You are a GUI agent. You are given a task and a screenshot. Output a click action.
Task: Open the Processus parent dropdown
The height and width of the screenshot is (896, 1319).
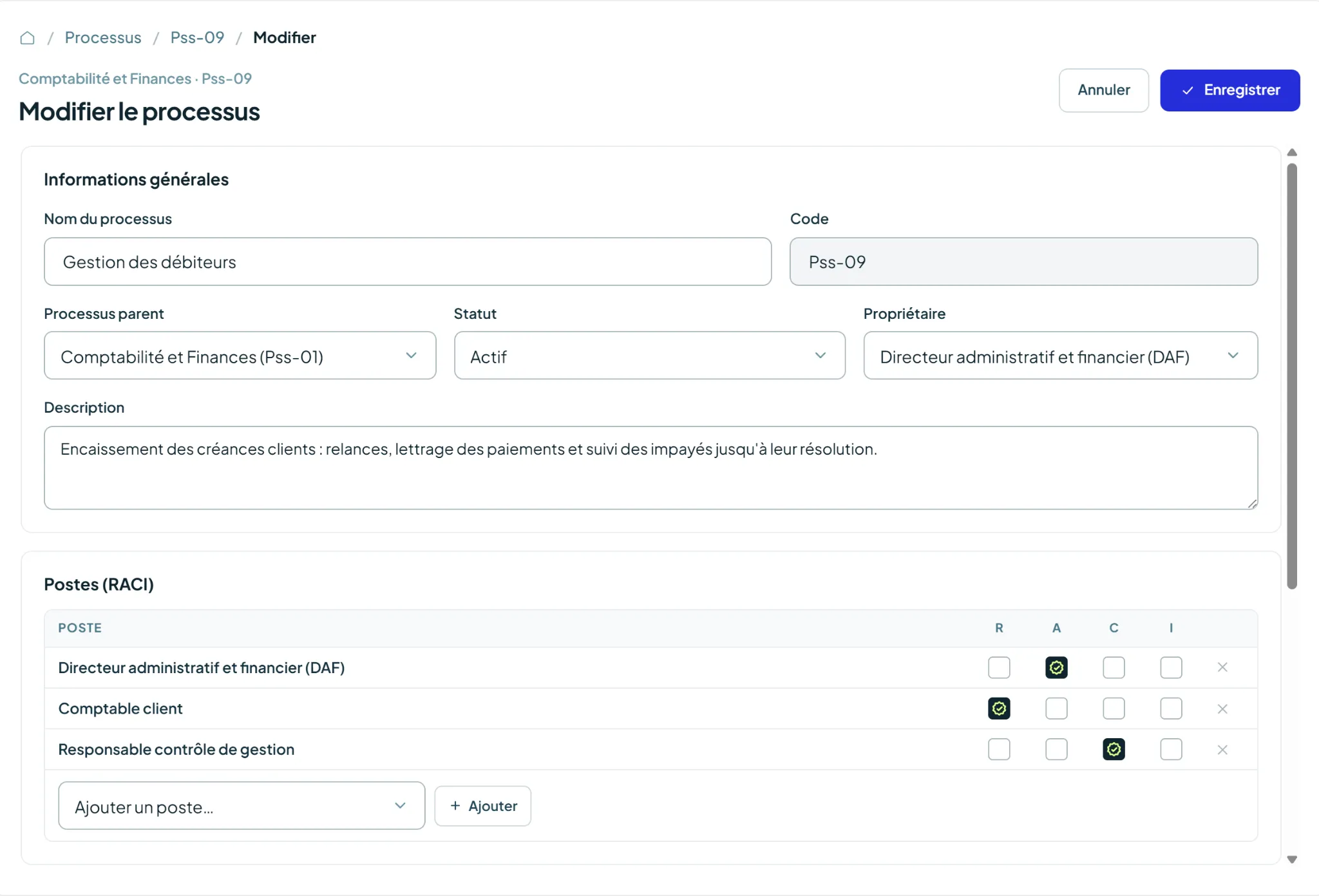pyautogui.click(x=240, y=356)
